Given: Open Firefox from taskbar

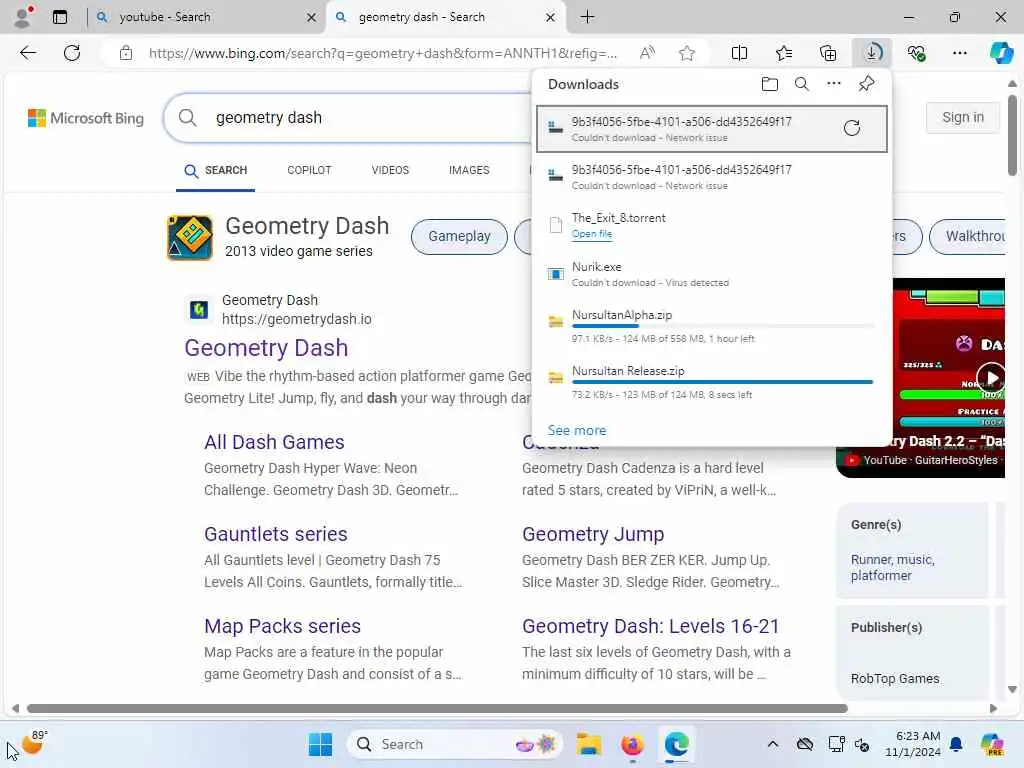Looking at the screenshot, I should coord(632,744).
